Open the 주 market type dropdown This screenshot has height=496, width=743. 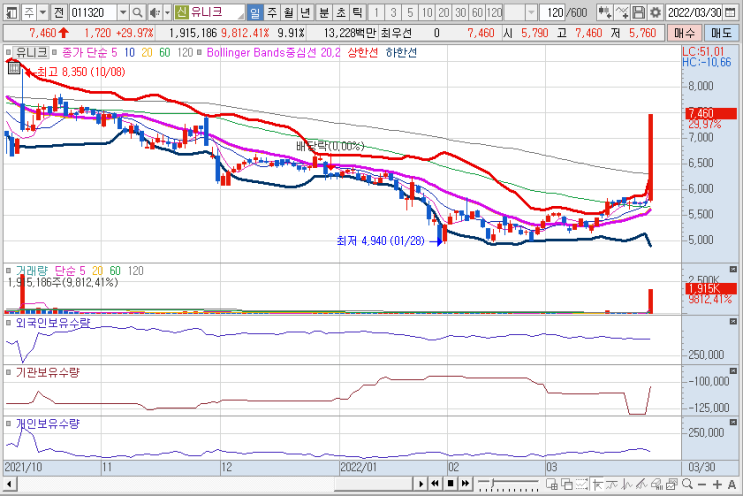tap(35, 12)
